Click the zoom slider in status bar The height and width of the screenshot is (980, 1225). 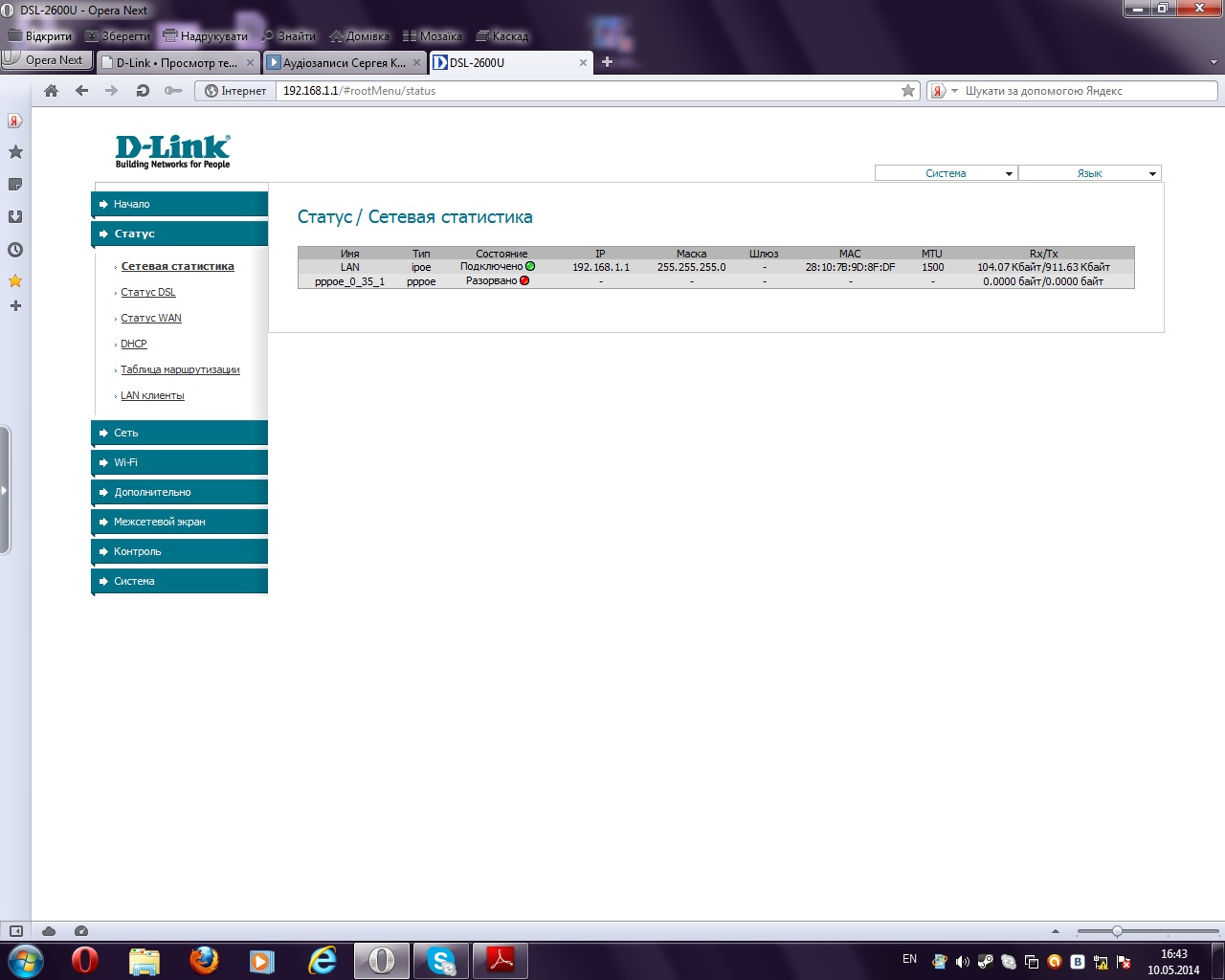click(x=1117, y=931)
